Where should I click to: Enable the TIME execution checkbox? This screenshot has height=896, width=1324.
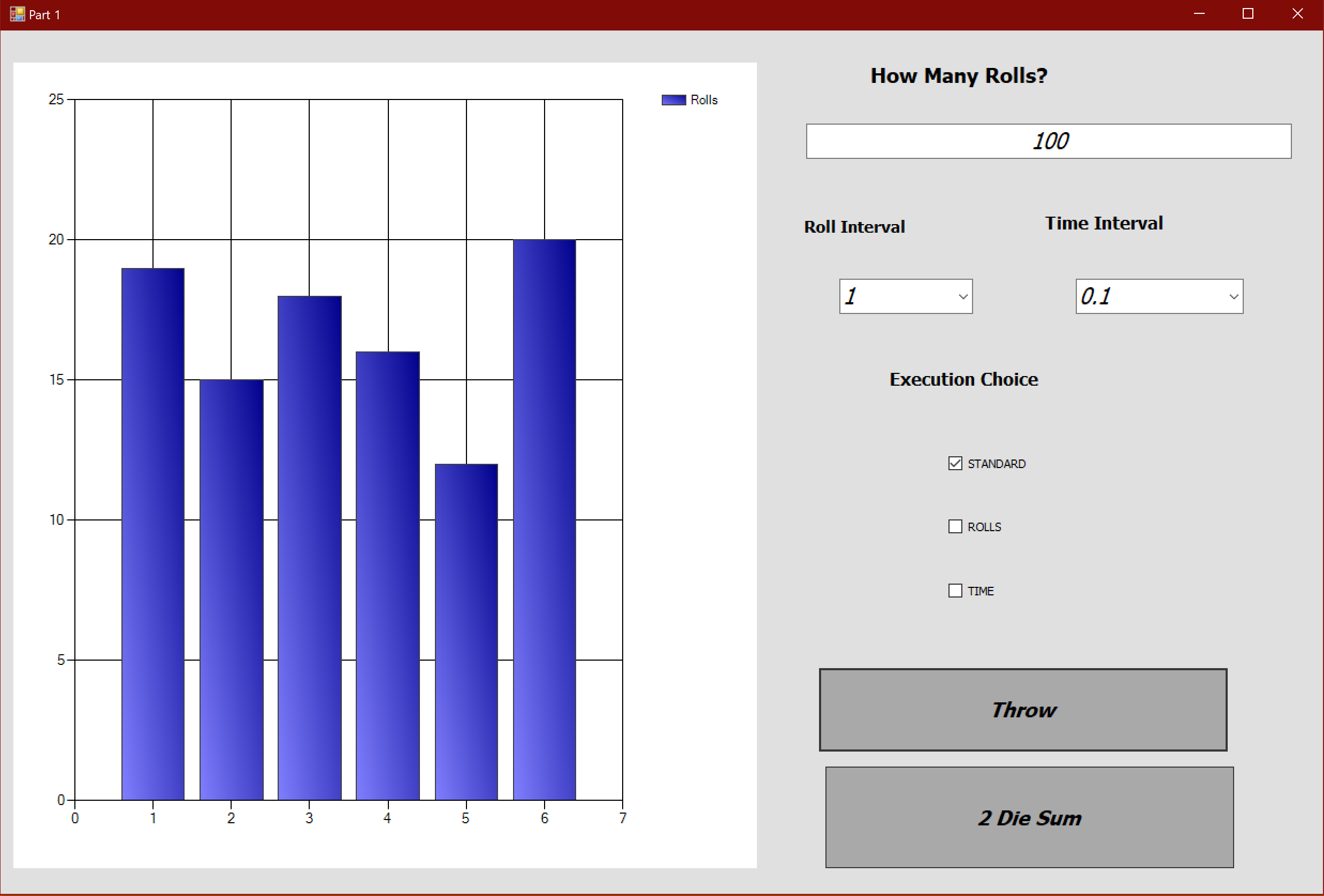pos(955,590)
